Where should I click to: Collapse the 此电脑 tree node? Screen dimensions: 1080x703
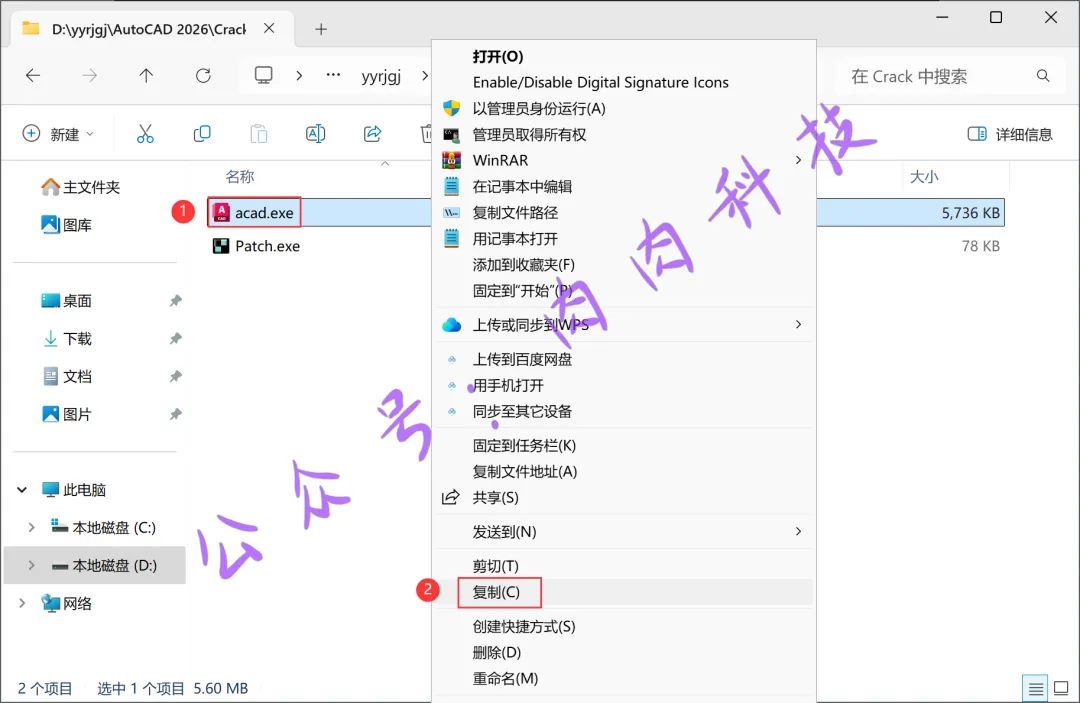pos(22,490)
